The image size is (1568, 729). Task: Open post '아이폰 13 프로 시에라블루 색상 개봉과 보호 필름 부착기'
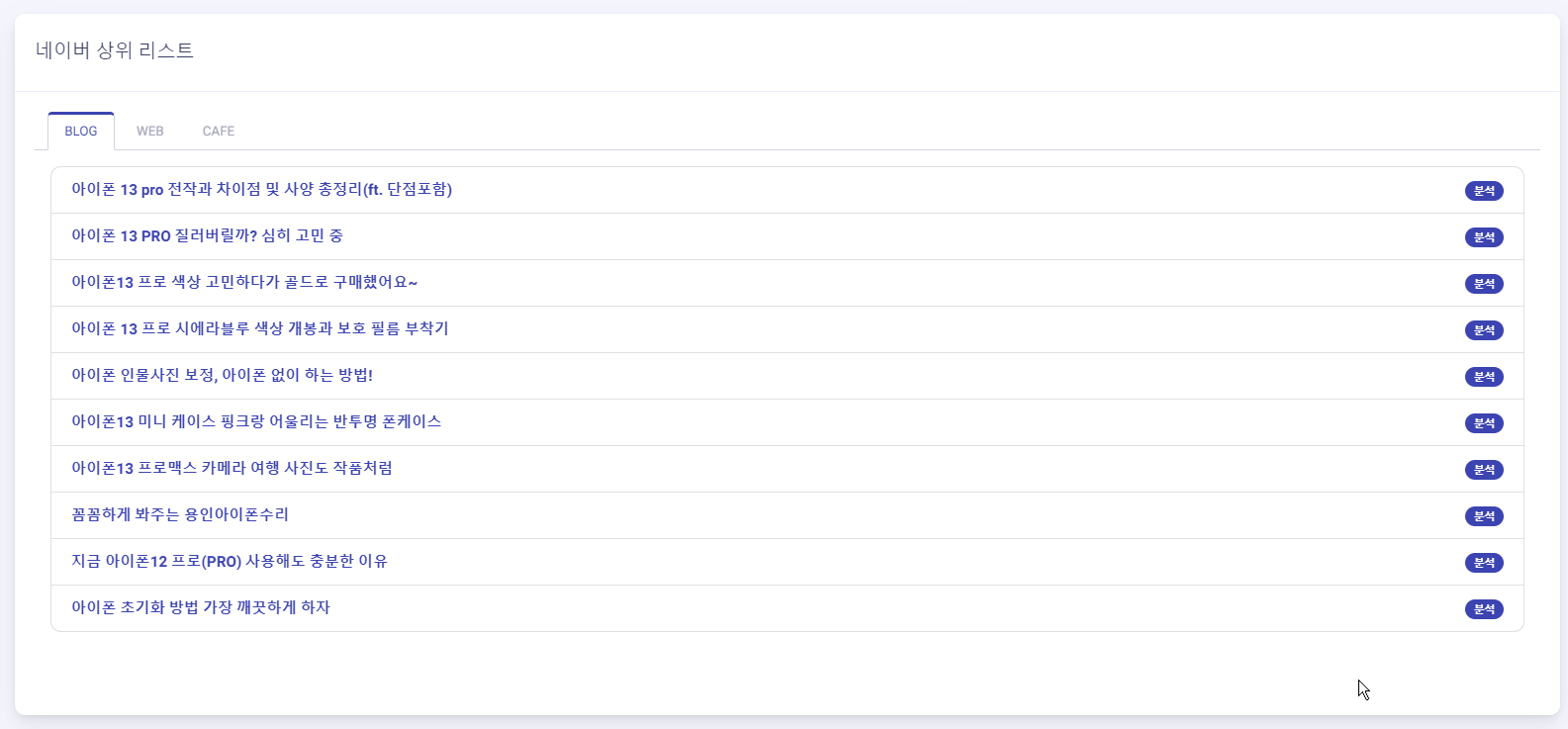coord(260,328)
